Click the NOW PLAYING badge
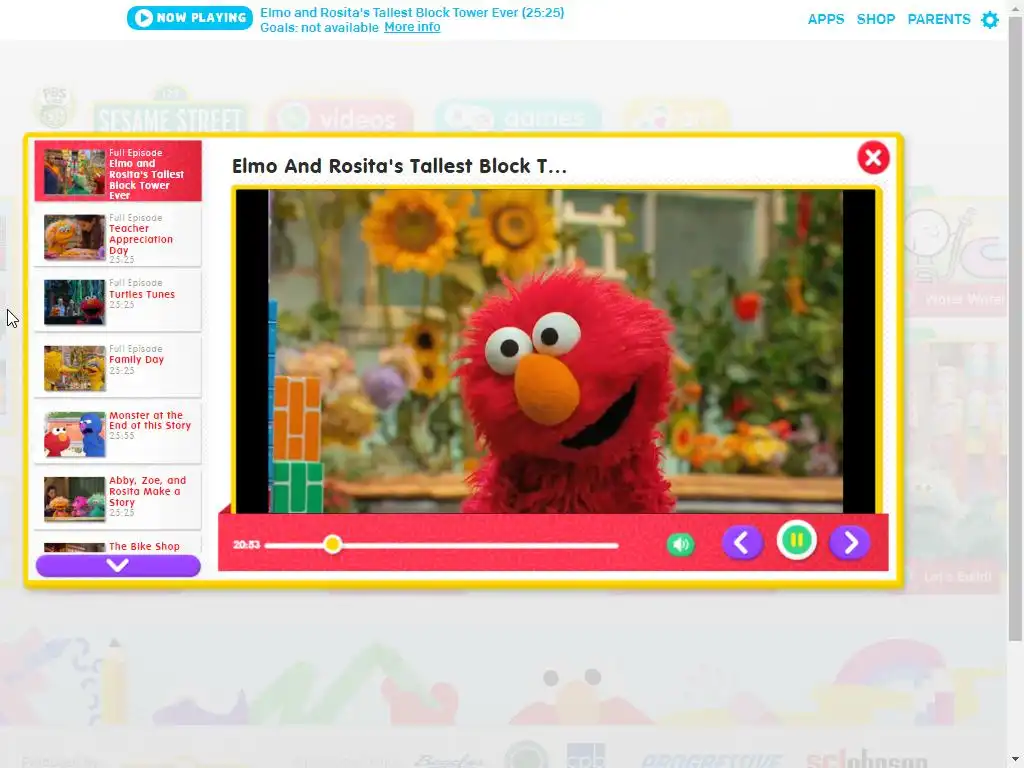 [x=190, y=18]
